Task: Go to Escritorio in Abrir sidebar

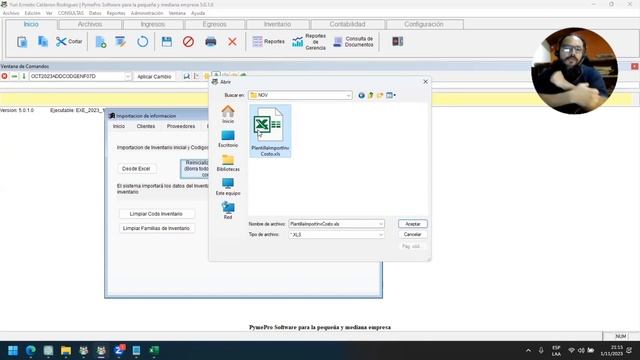Action: tap(228, 138)
